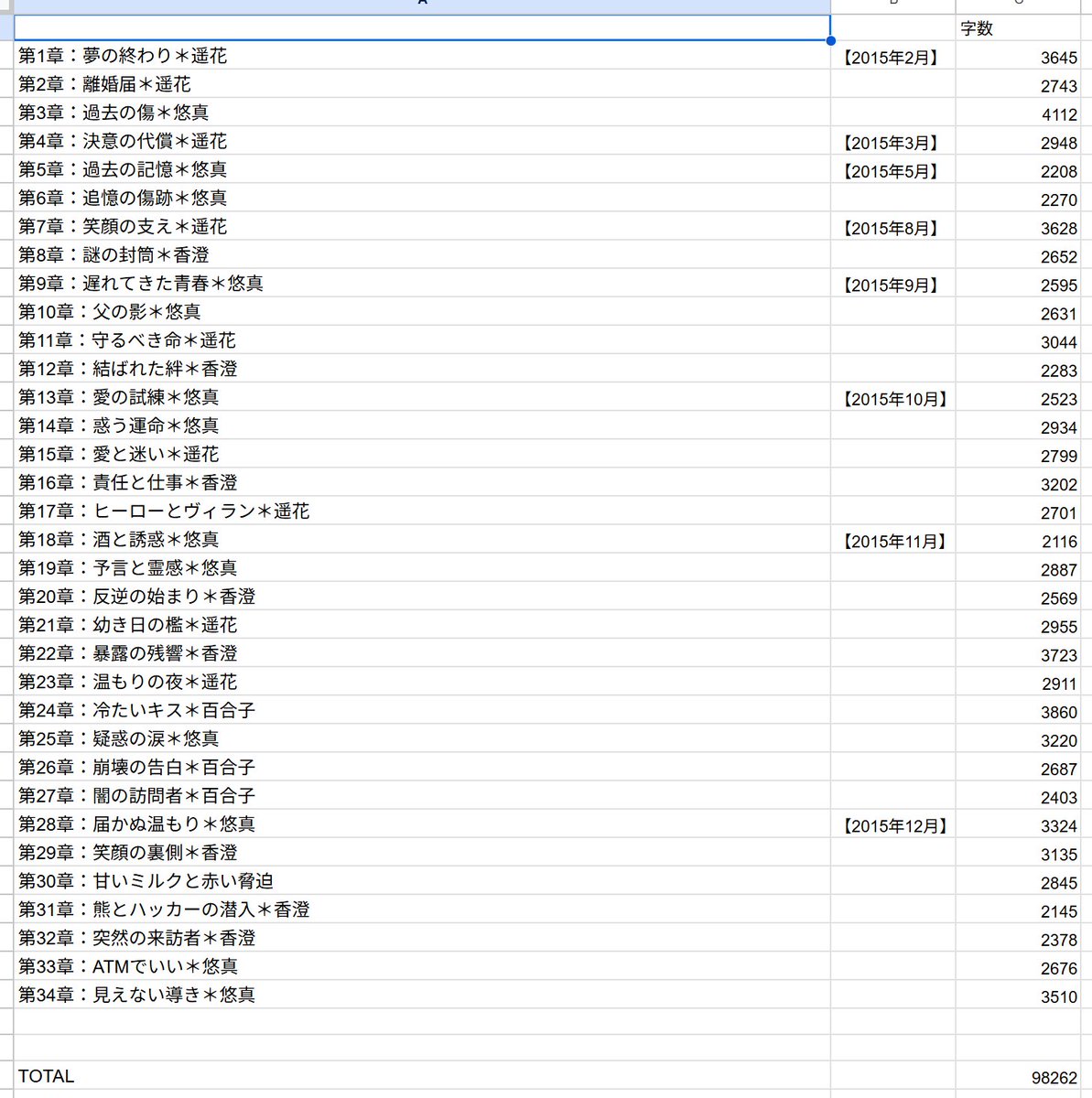Select cell 第6章:追憶の傷跡*悠真
1092x1098 pixels.
click(422, 198)
